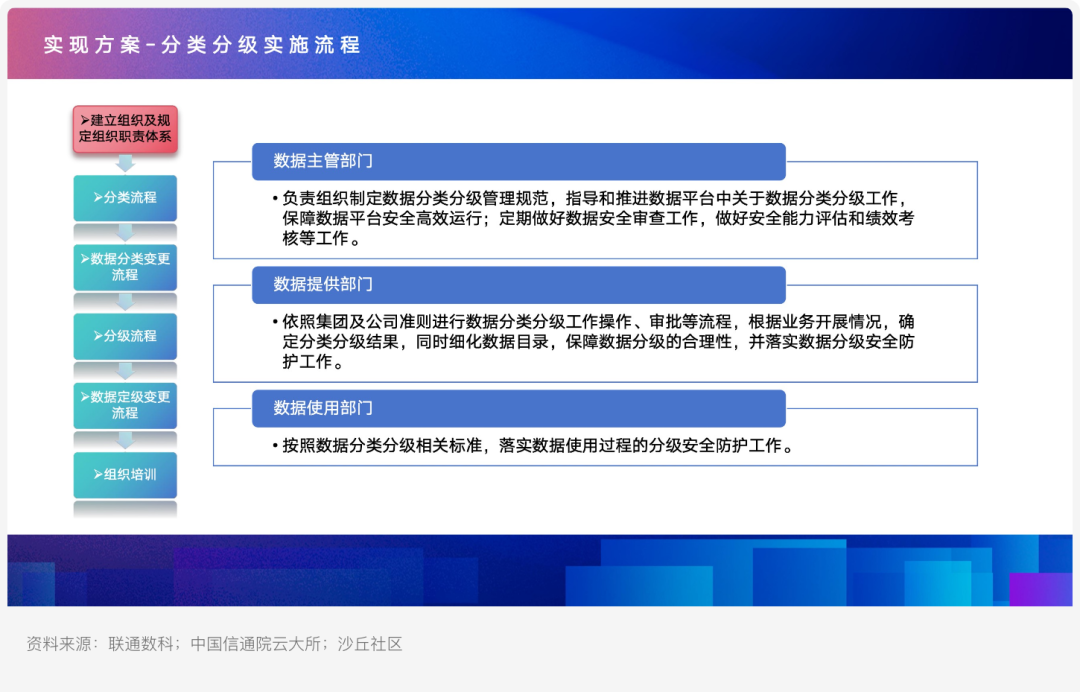Click the purple square in the bottom banner
Image resolution: width=1080 pixels, height=692 pixels.
[x=1040, y=589]
